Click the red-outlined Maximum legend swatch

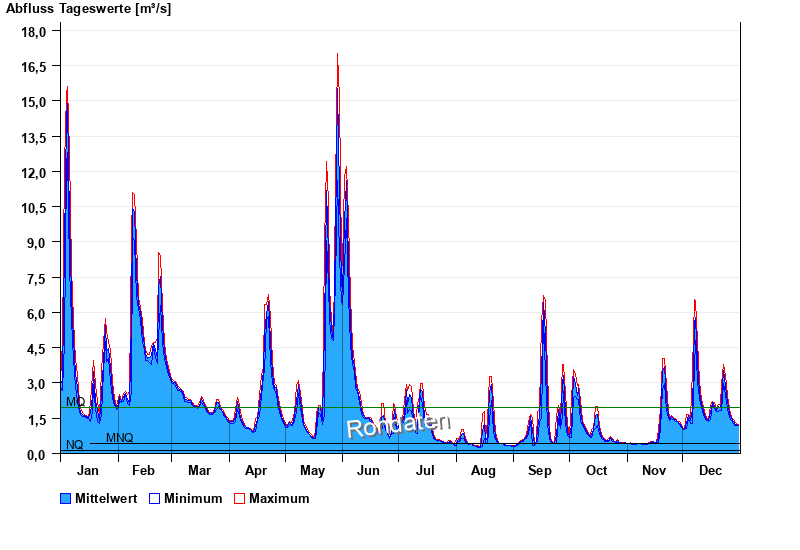pyautogui.click(x=239, y=498)
